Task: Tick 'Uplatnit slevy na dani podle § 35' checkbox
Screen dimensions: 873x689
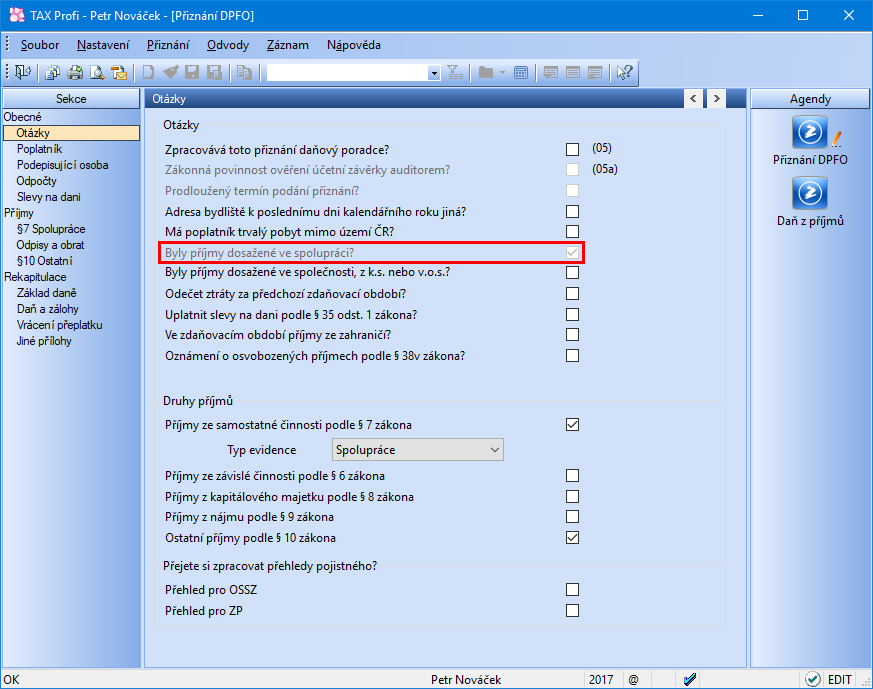Action: point(572,314)
